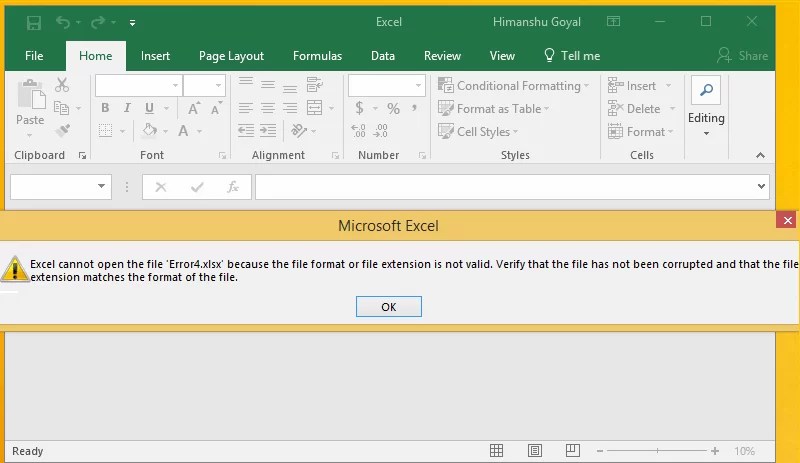
Task: Click the zoom slider in status bar
Action: point(665,451)
